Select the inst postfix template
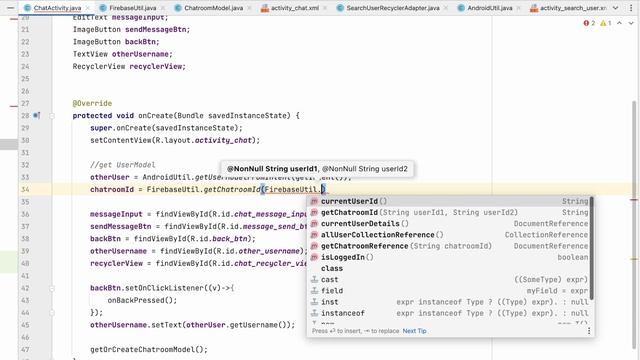Viewport: 640px width, 360px height. pos(449,302)
